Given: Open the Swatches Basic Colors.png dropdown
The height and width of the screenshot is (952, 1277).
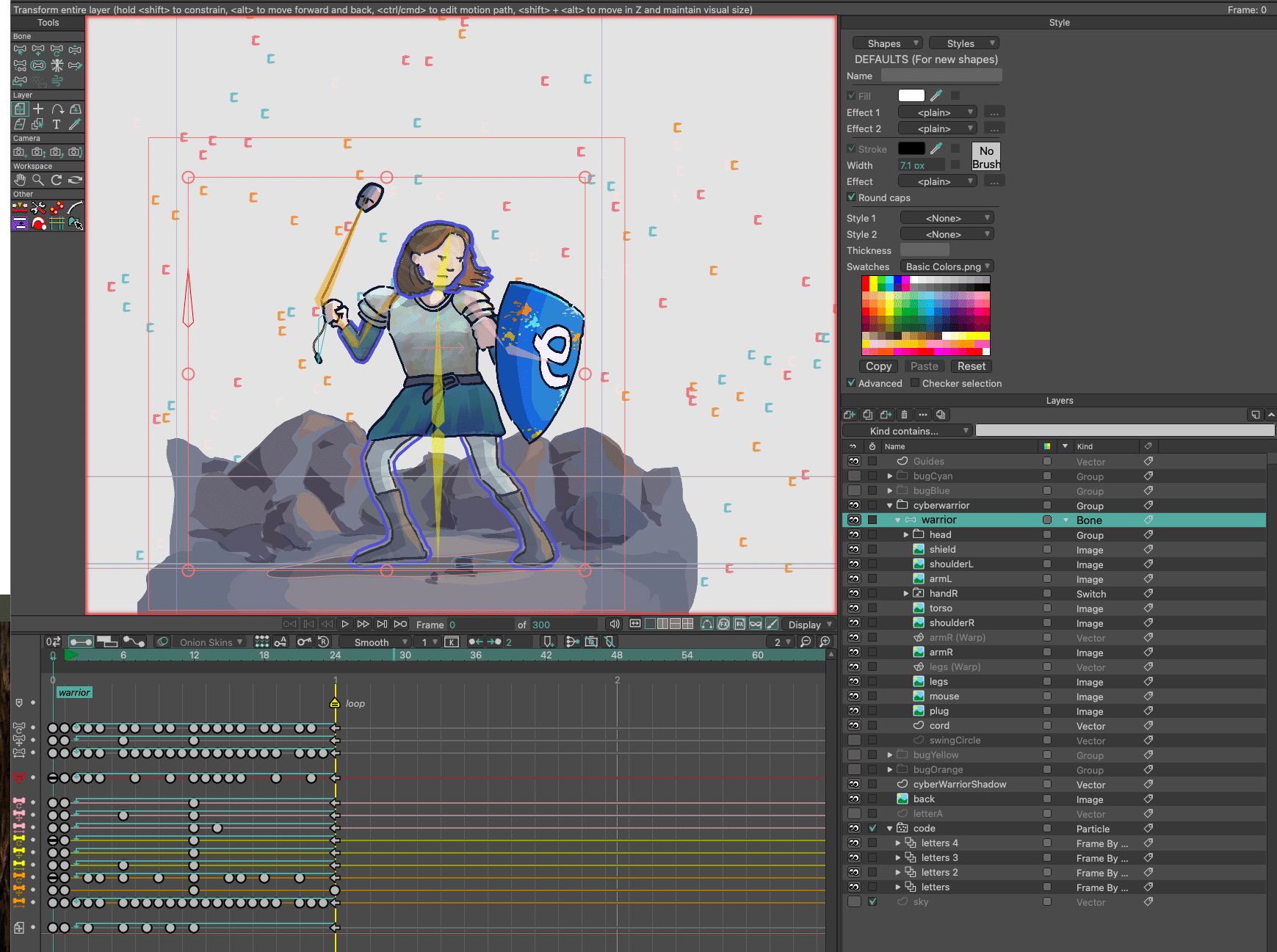Looking at the screenshot, I should click(947, 266).
